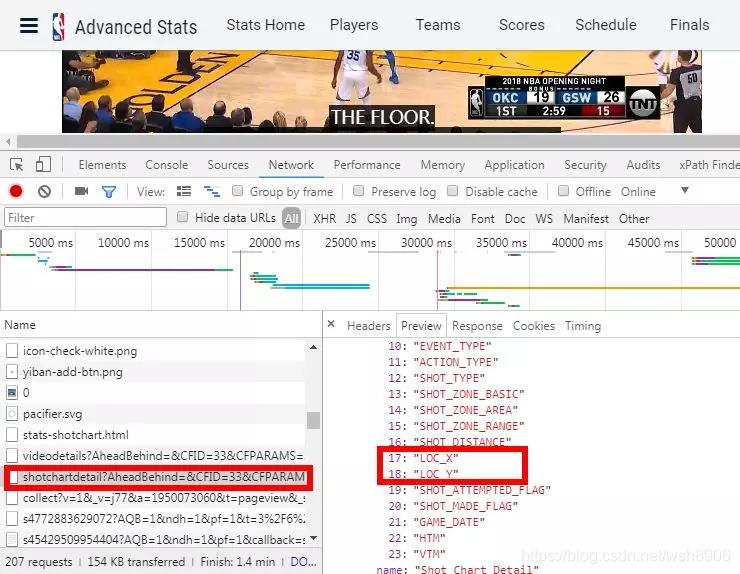Open the Timing tab
This screenshot has height=574, width=740.
coord(583,326)
